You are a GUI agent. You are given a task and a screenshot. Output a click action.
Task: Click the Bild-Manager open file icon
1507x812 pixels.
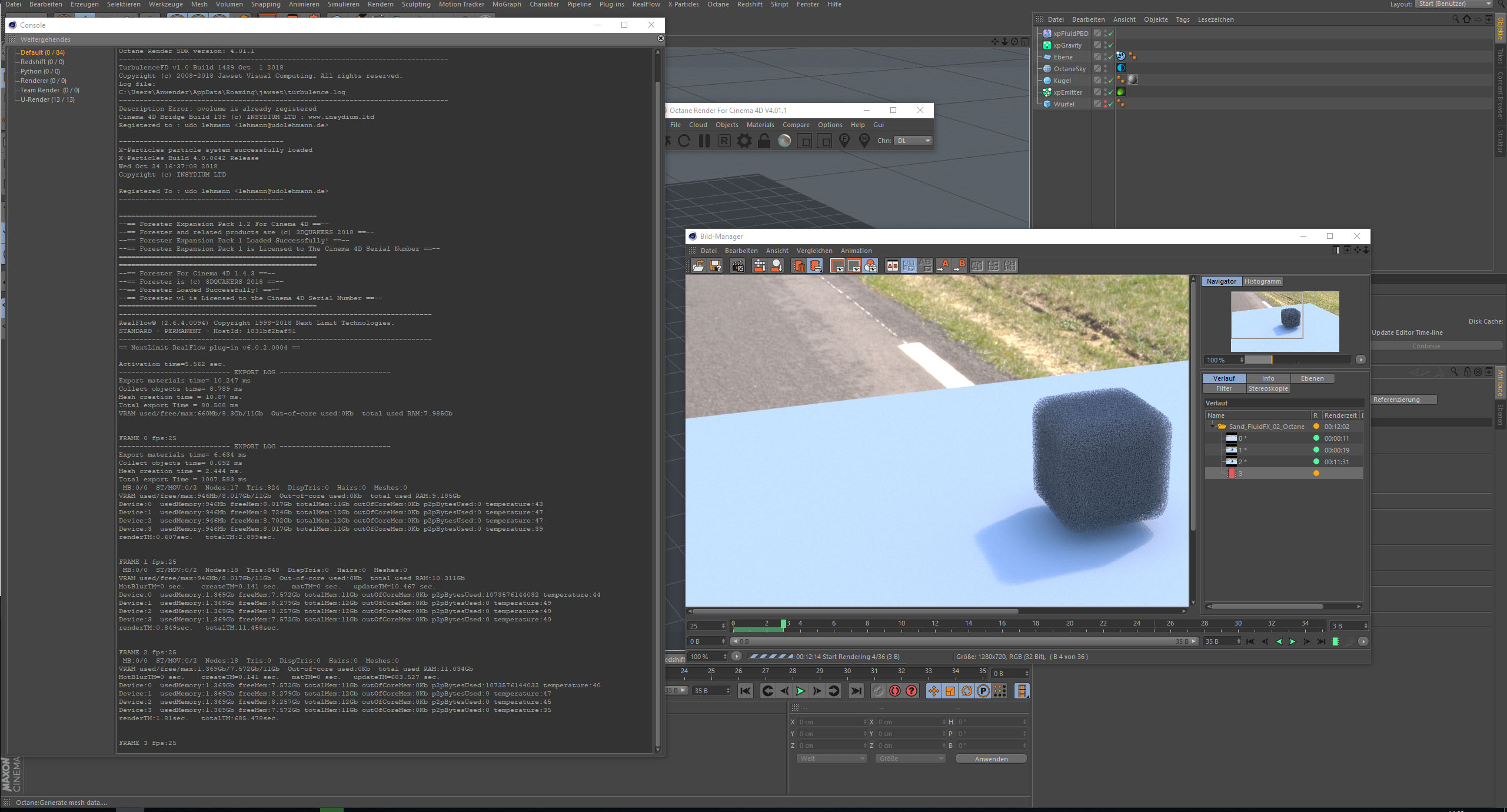coord(698,266)
